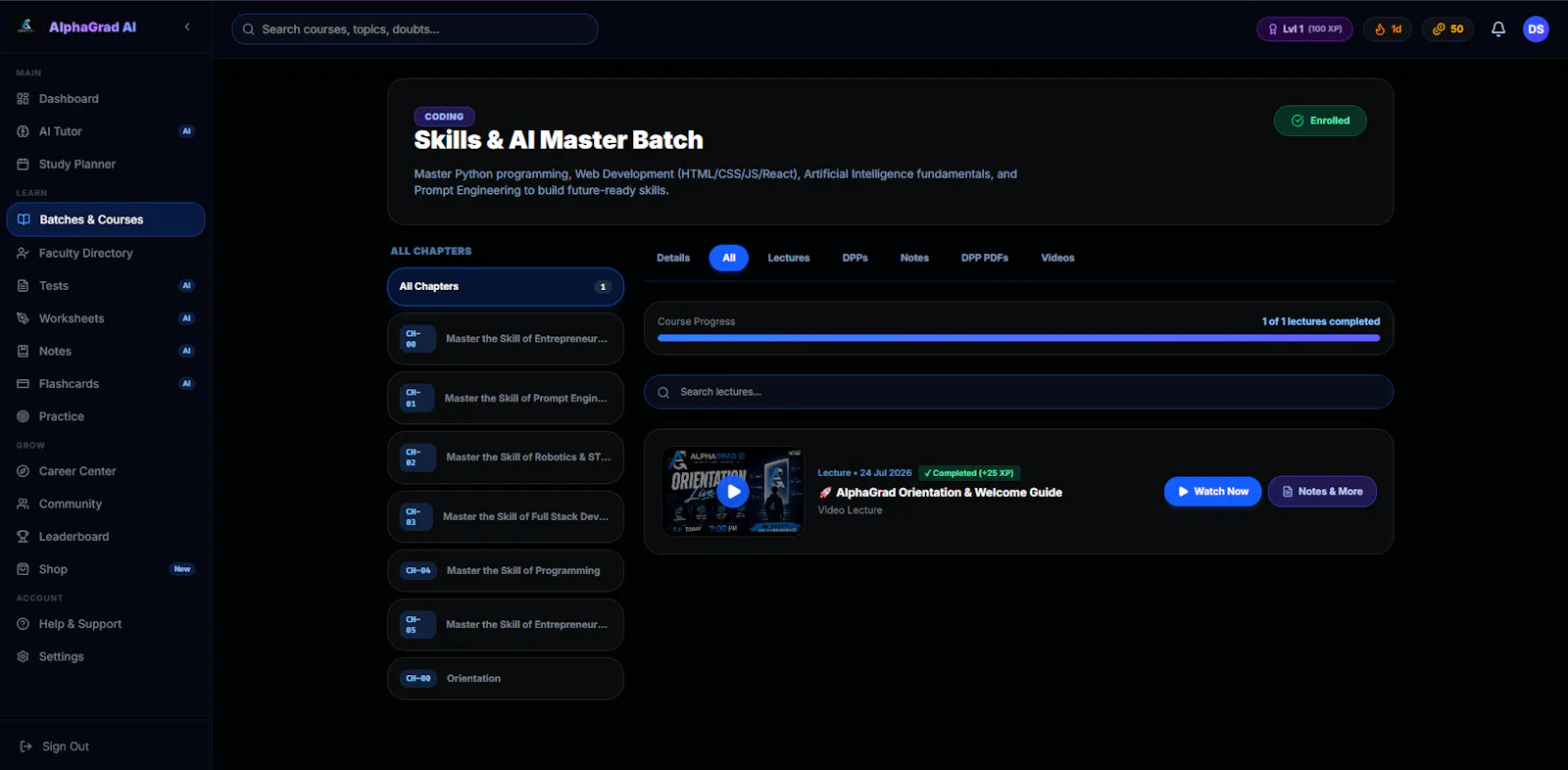The height and width of the screenshot is (770, 1568).
Task: Select All Chapters in chapter list
Action: pos(506,287)
